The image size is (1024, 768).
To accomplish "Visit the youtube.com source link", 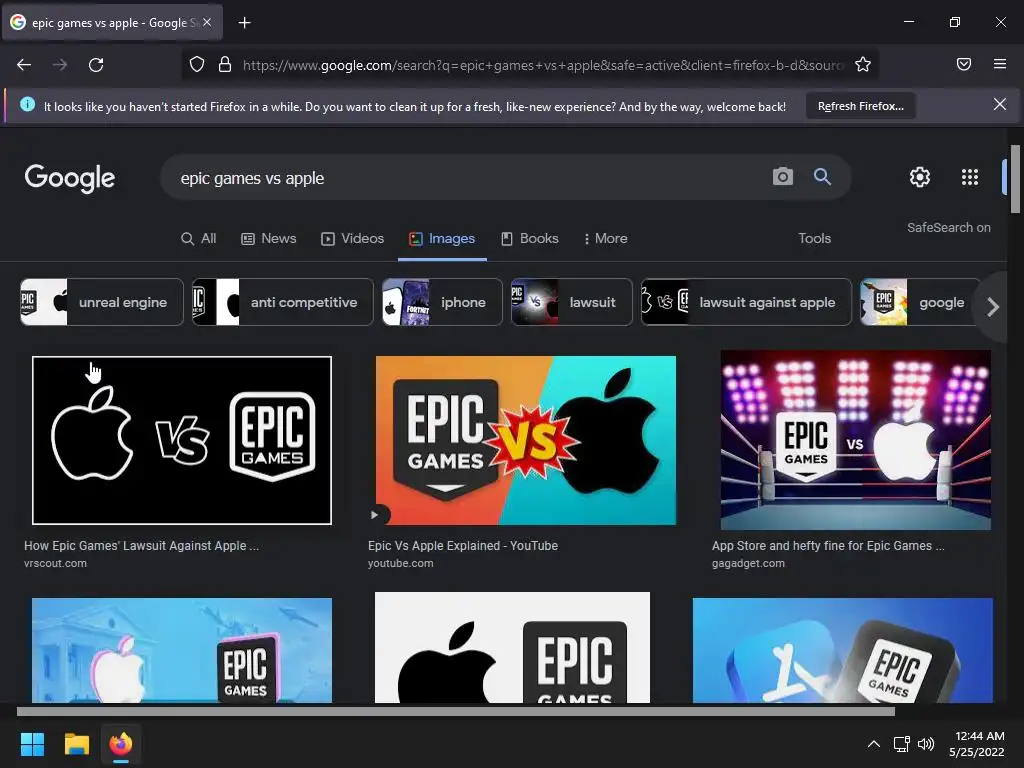I will pyautogui.click(x=400, y=563).
